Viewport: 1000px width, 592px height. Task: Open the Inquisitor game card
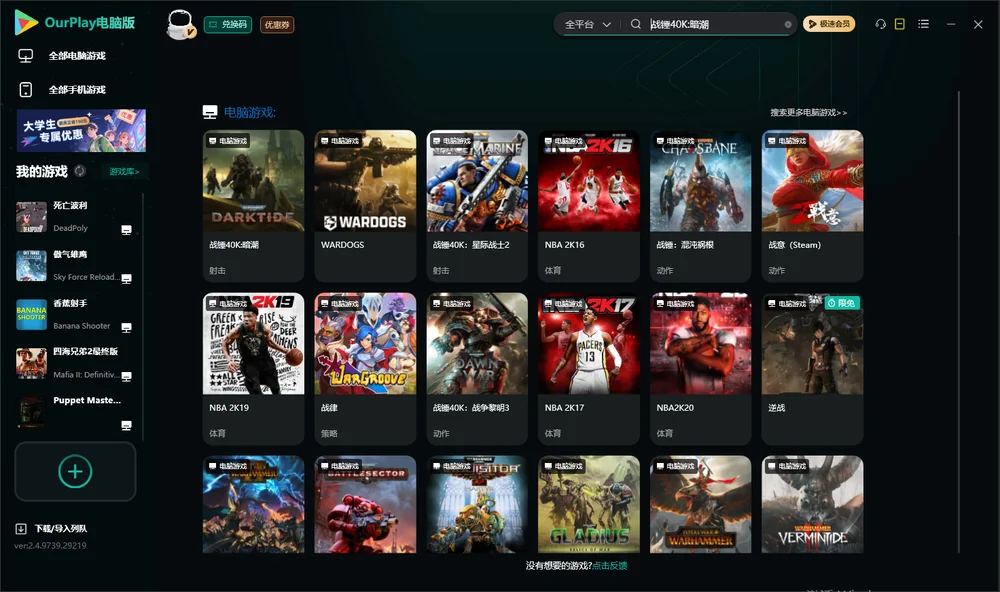(477, 504)
